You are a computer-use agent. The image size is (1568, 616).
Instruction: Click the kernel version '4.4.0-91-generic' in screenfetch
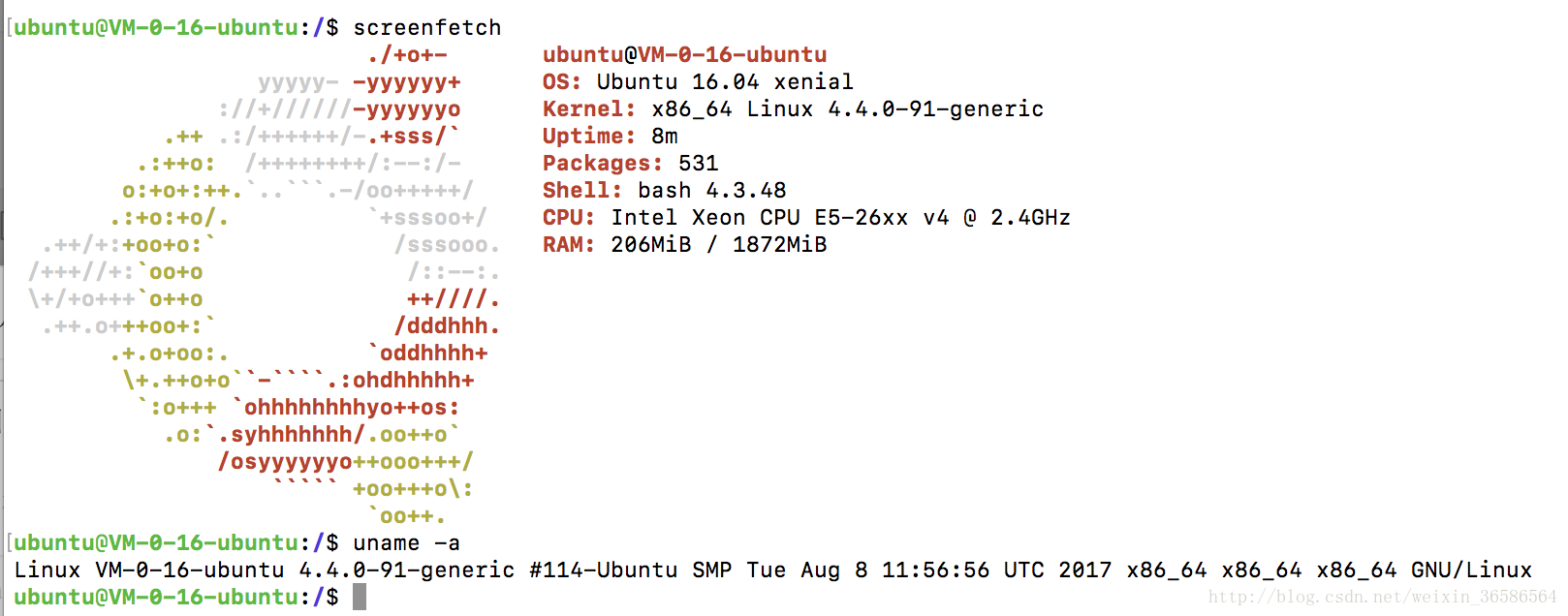936,108
